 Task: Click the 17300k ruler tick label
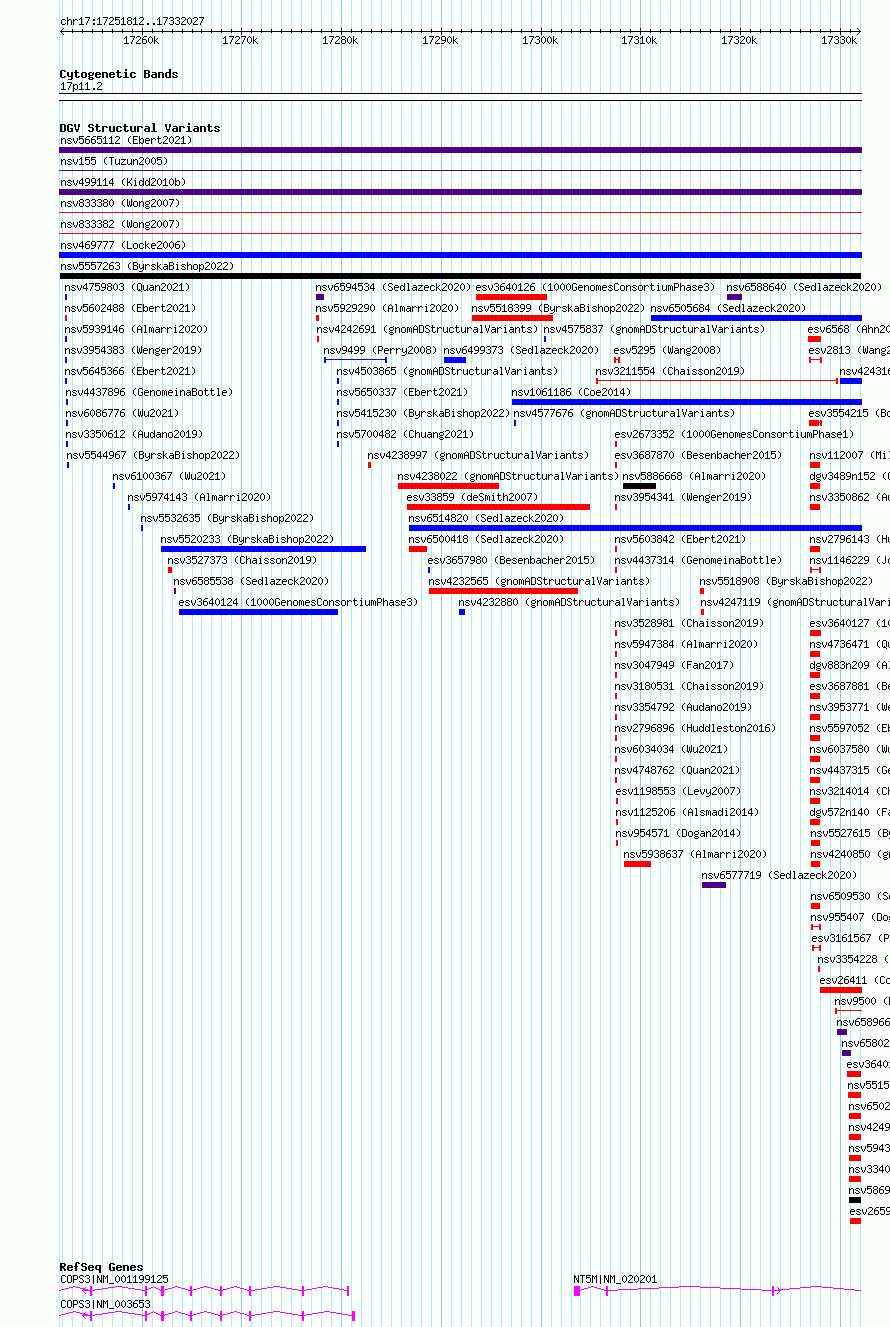(540, 40)
